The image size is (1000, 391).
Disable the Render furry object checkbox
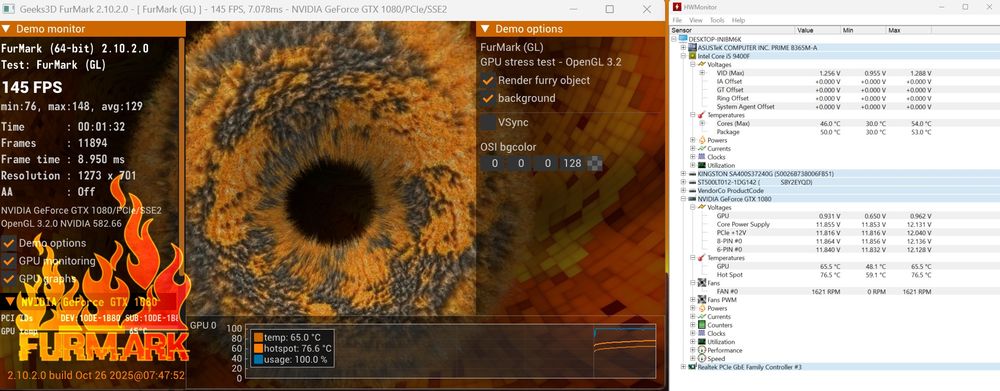[x=488, y=80]
